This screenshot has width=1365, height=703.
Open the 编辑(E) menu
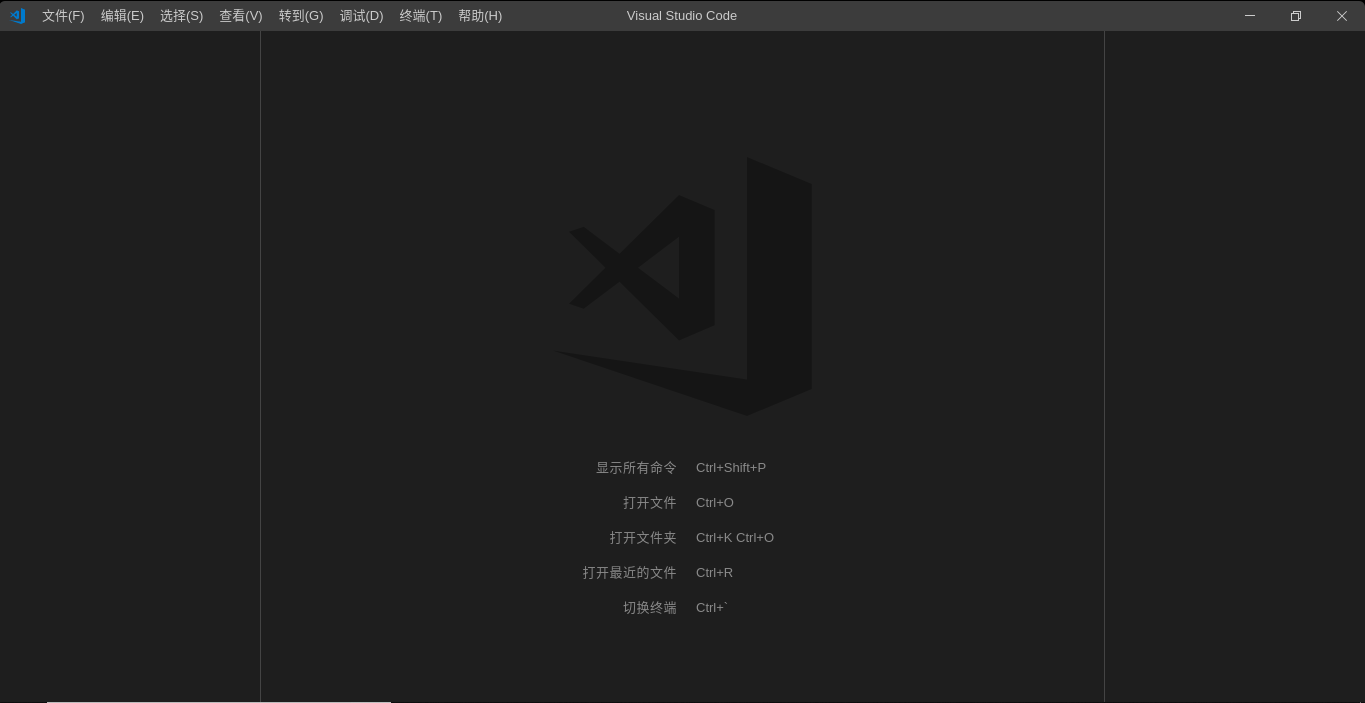click(x=122, y=15)
